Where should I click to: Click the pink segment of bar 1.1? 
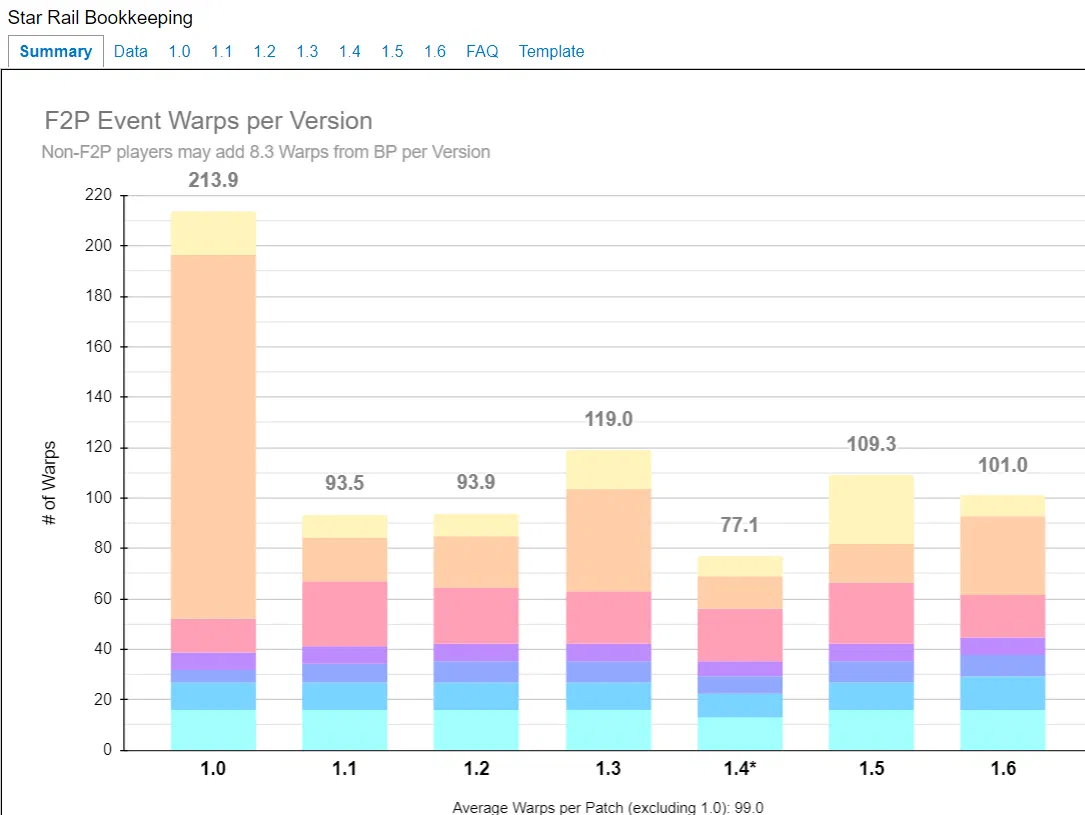[345, 614]
